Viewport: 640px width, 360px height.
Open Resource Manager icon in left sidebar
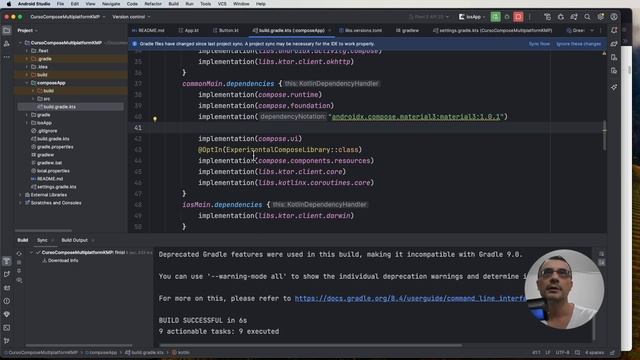point(7,44)
